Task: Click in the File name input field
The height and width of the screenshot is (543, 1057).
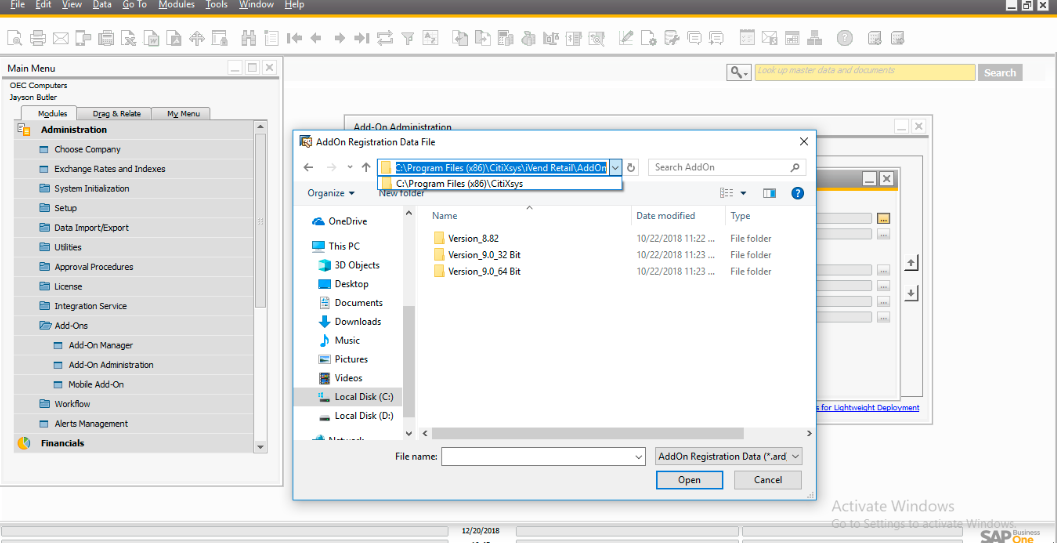Action: [537, 457]
